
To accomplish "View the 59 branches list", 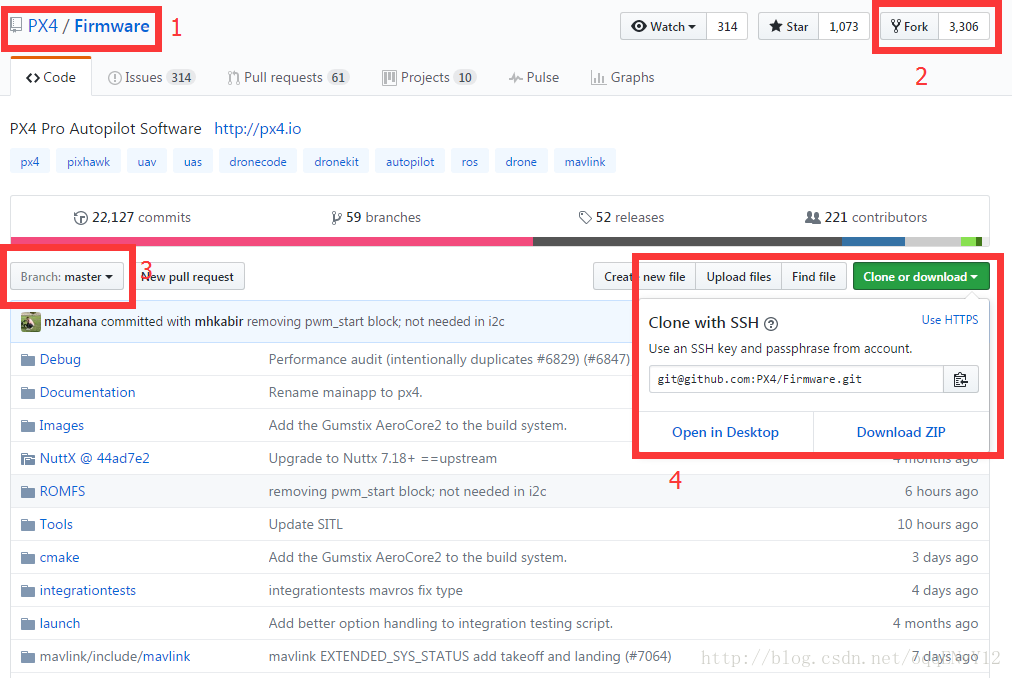I will point(376,218).
